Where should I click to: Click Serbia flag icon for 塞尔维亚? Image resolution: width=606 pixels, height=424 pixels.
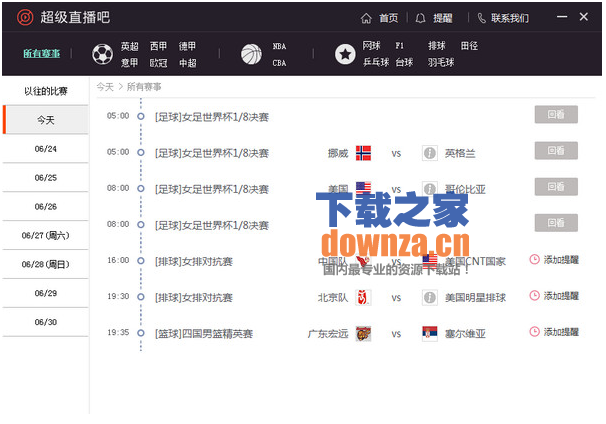[429, 334]
